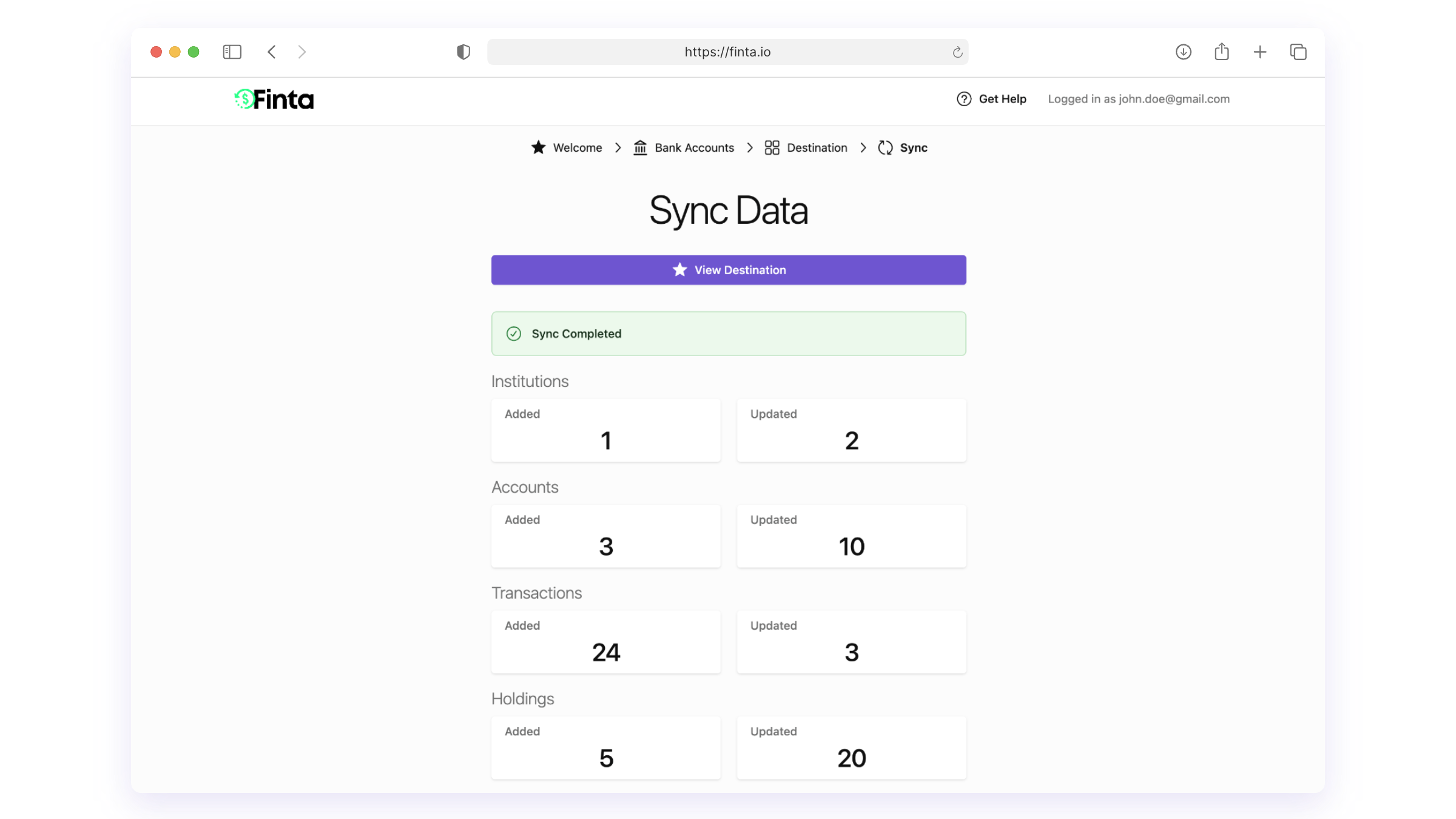1456x819 pixels.
Task: Click the Transactions Added card showing 24
Action: click(x=605, y=642)
